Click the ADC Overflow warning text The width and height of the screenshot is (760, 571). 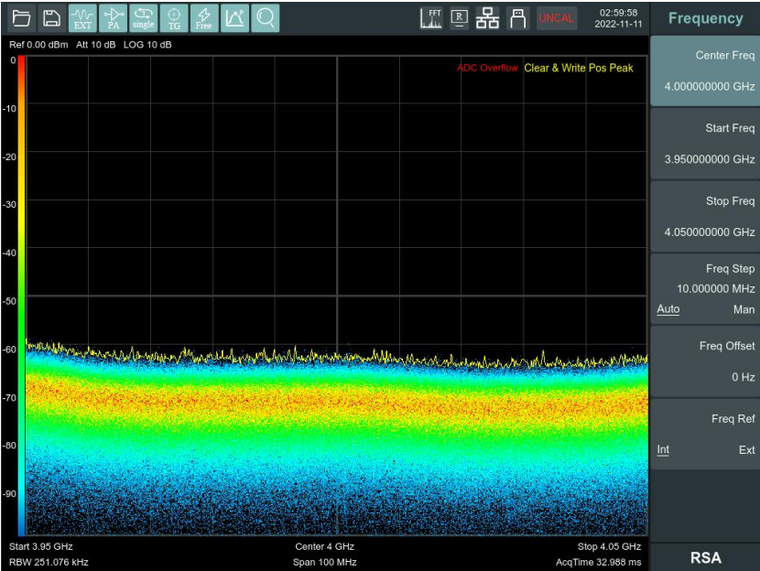click(487, 68)
